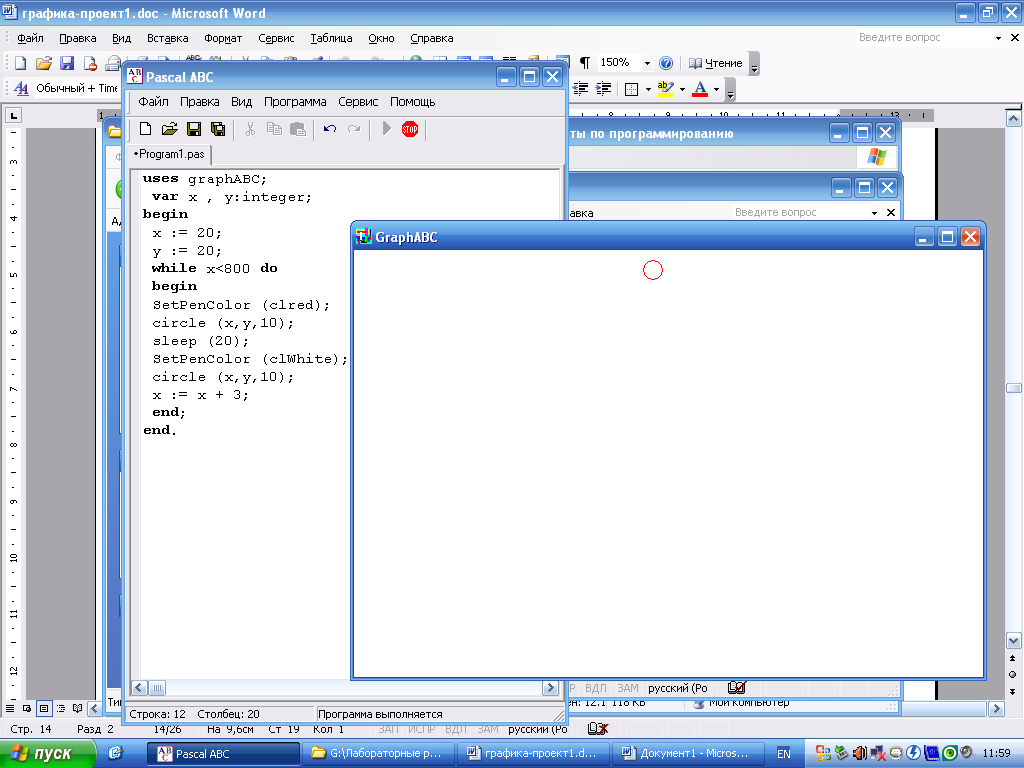
Task: Open Word's Справка menu
Action: click(432, 38)
